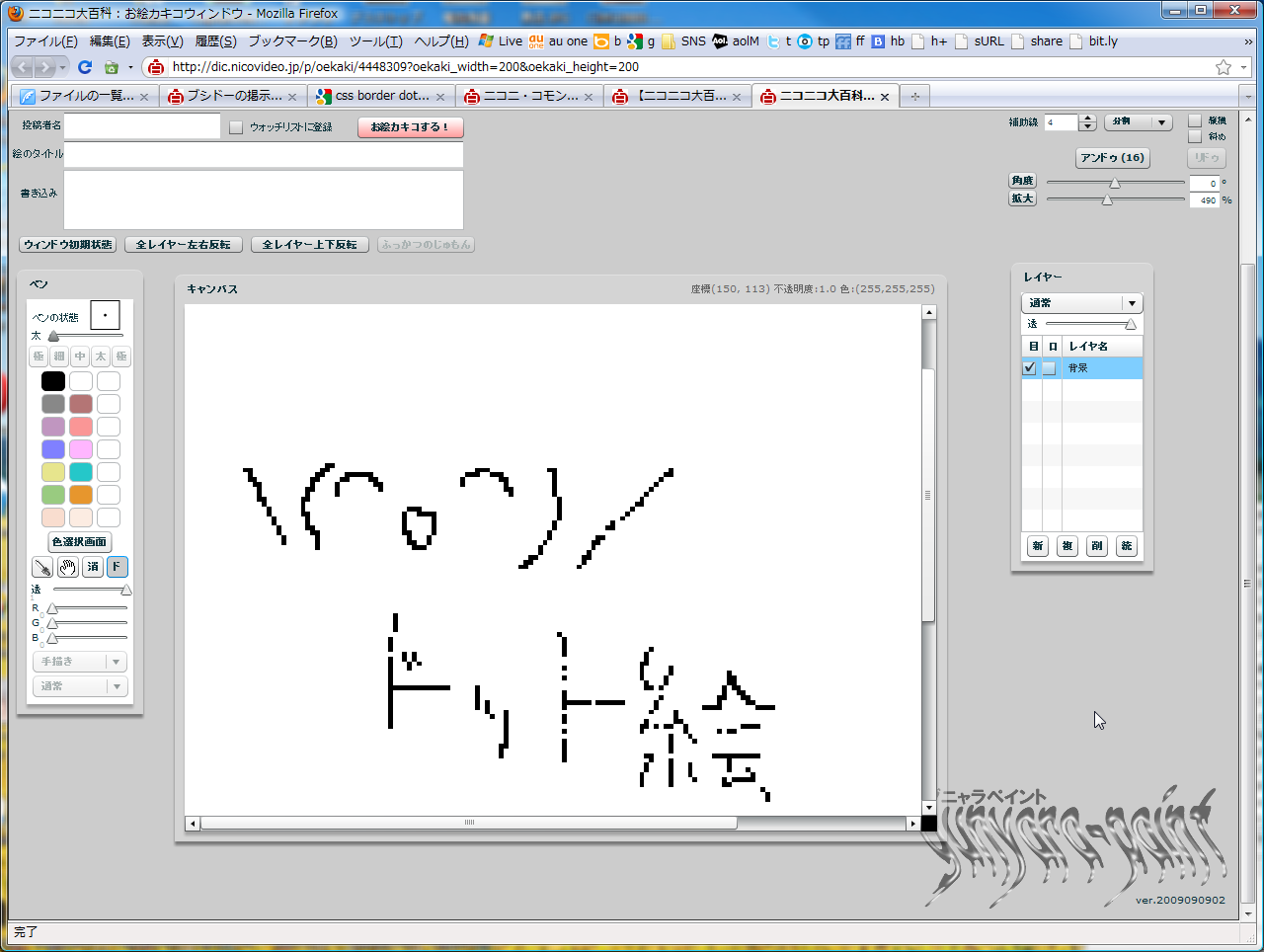Click the pen 透 opacity slider handle

(x=126, y=590)
